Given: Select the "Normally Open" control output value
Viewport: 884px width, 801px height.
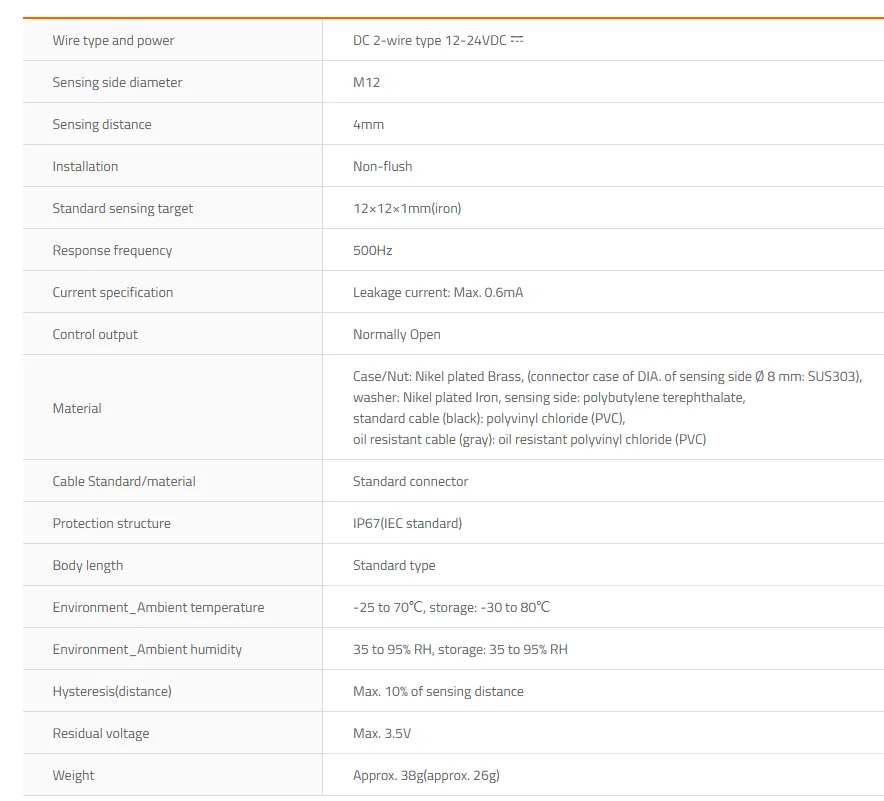Looking at the screenshot, I should tap(396, 335).
